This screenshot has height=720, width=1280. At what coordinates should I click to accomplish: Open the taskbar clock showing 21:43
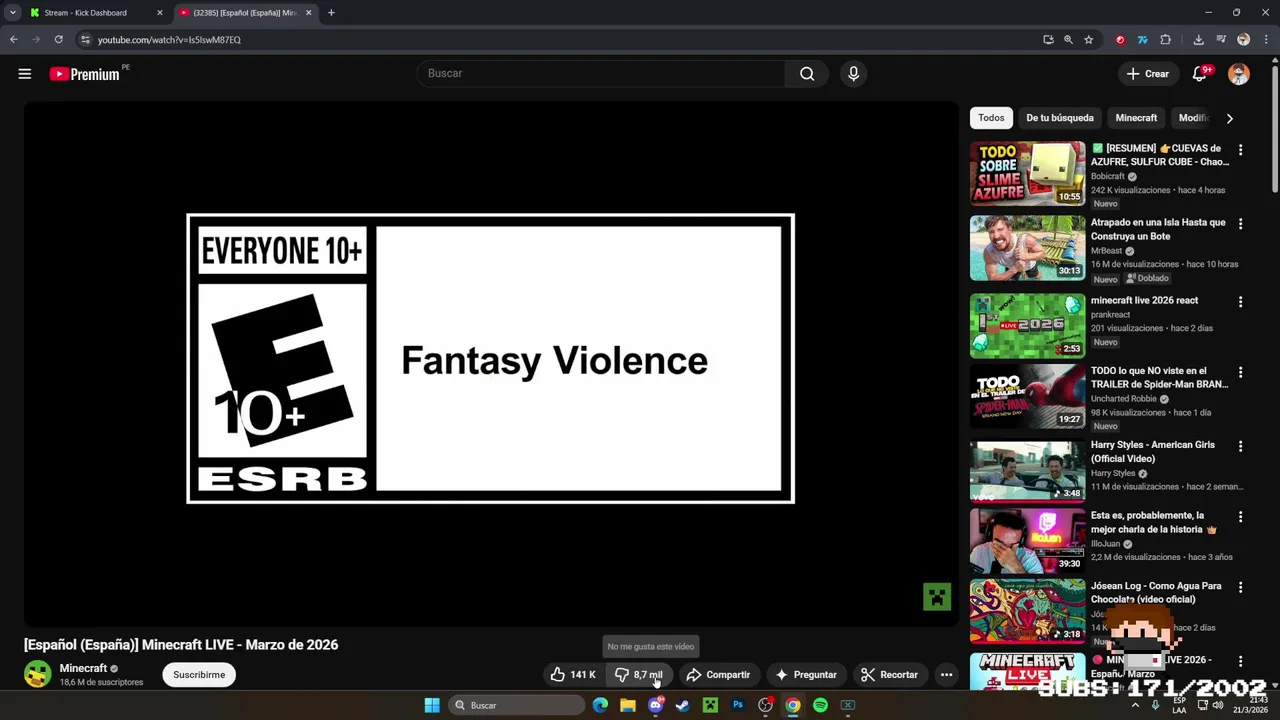(x=1252, y=705)
